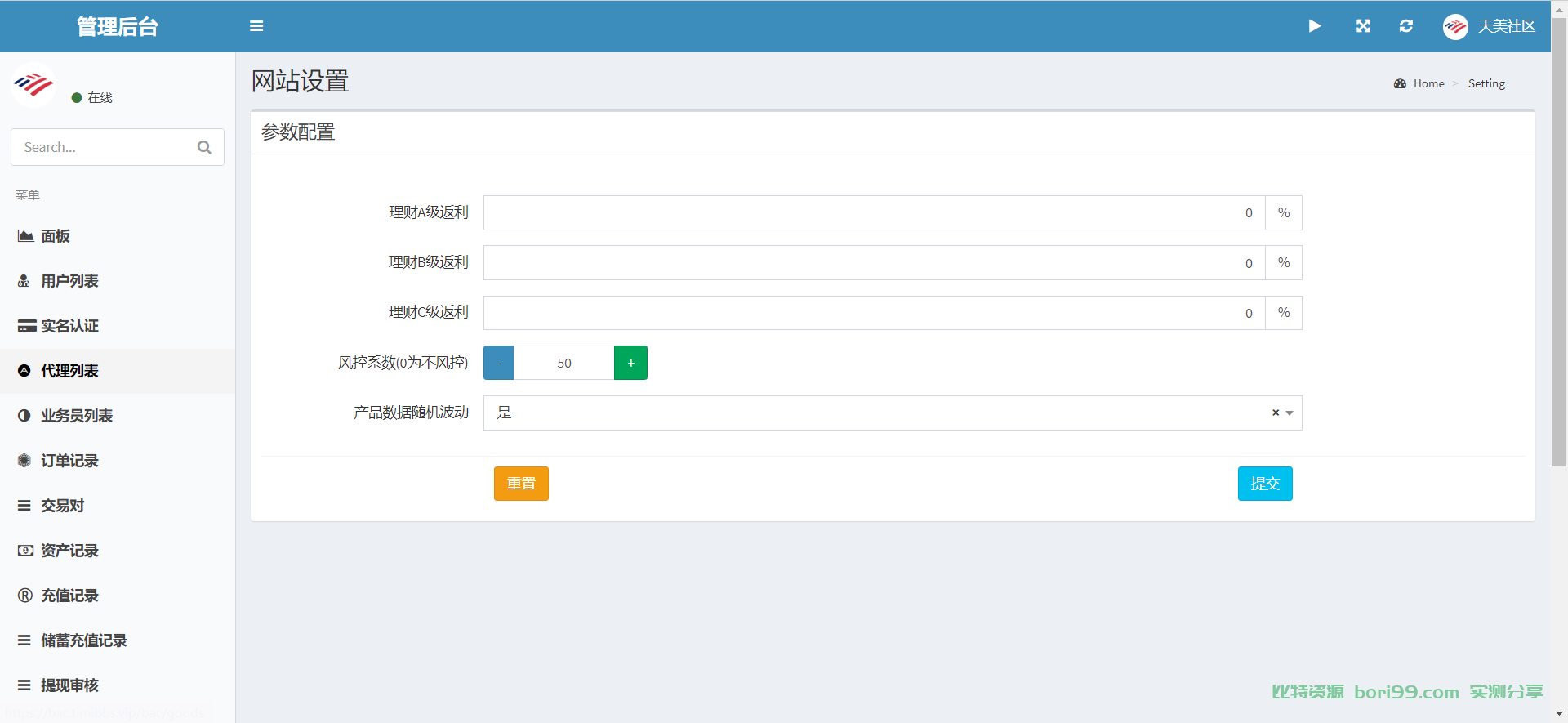This screenshot has height=723, width=1568.
Task: Click the play icon in header
Action: [1315, 26]
